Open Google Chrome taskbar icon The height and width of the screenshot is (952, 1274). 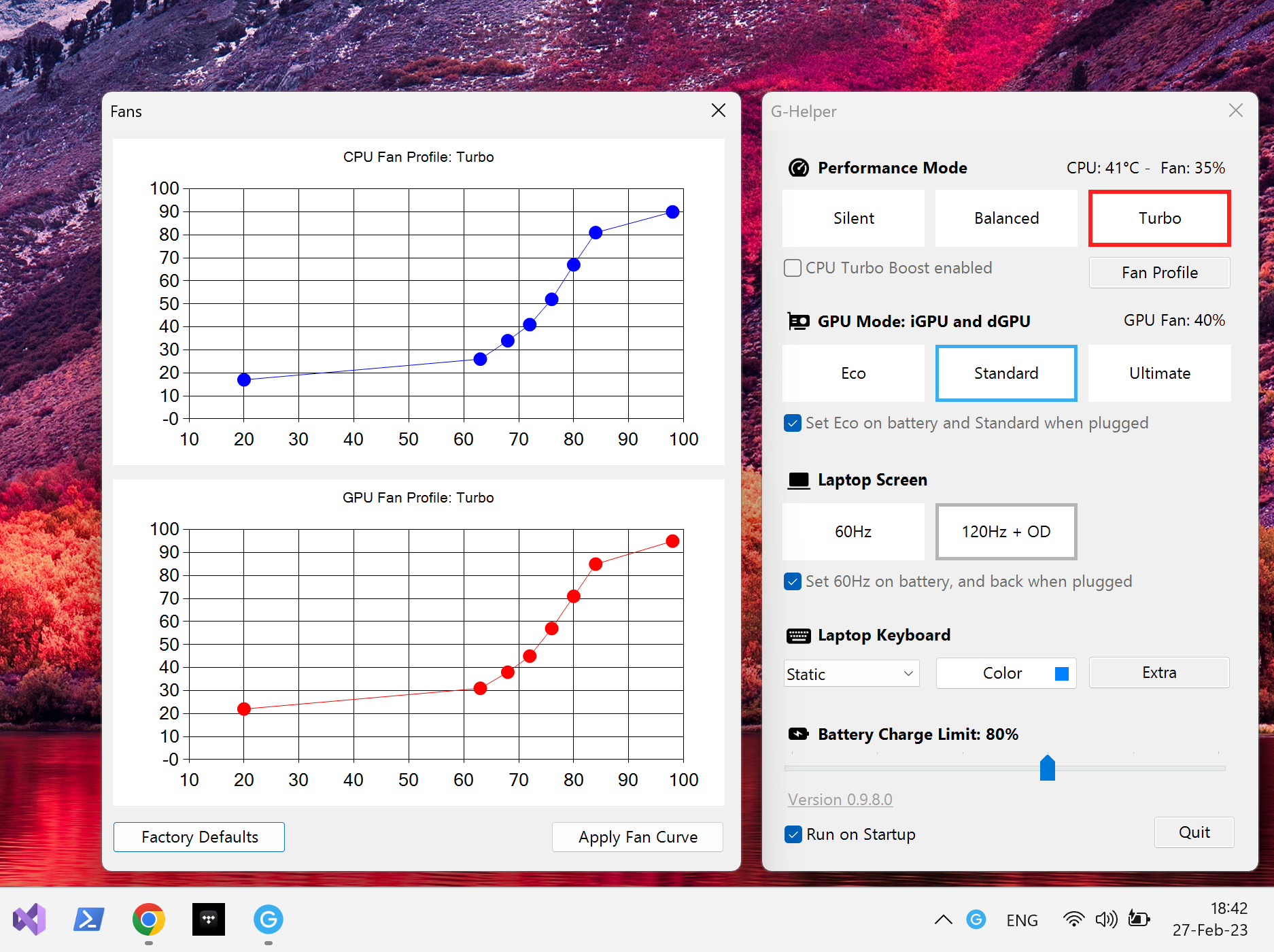click(x=148, y=919)
